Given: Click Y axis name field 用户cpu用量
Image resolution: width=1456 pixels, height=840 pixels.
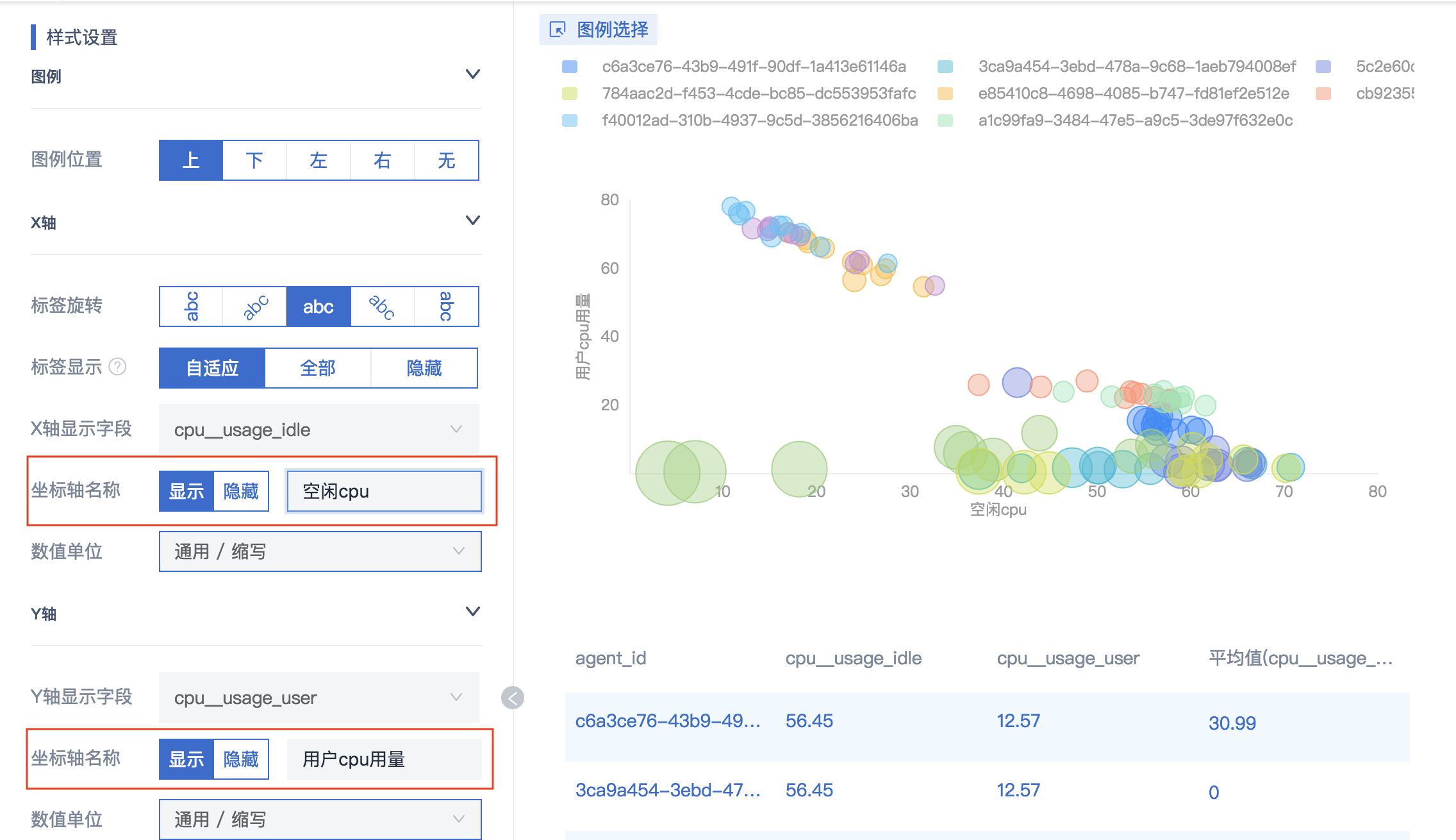Looking at the screenshot, I should click(384, 759).
